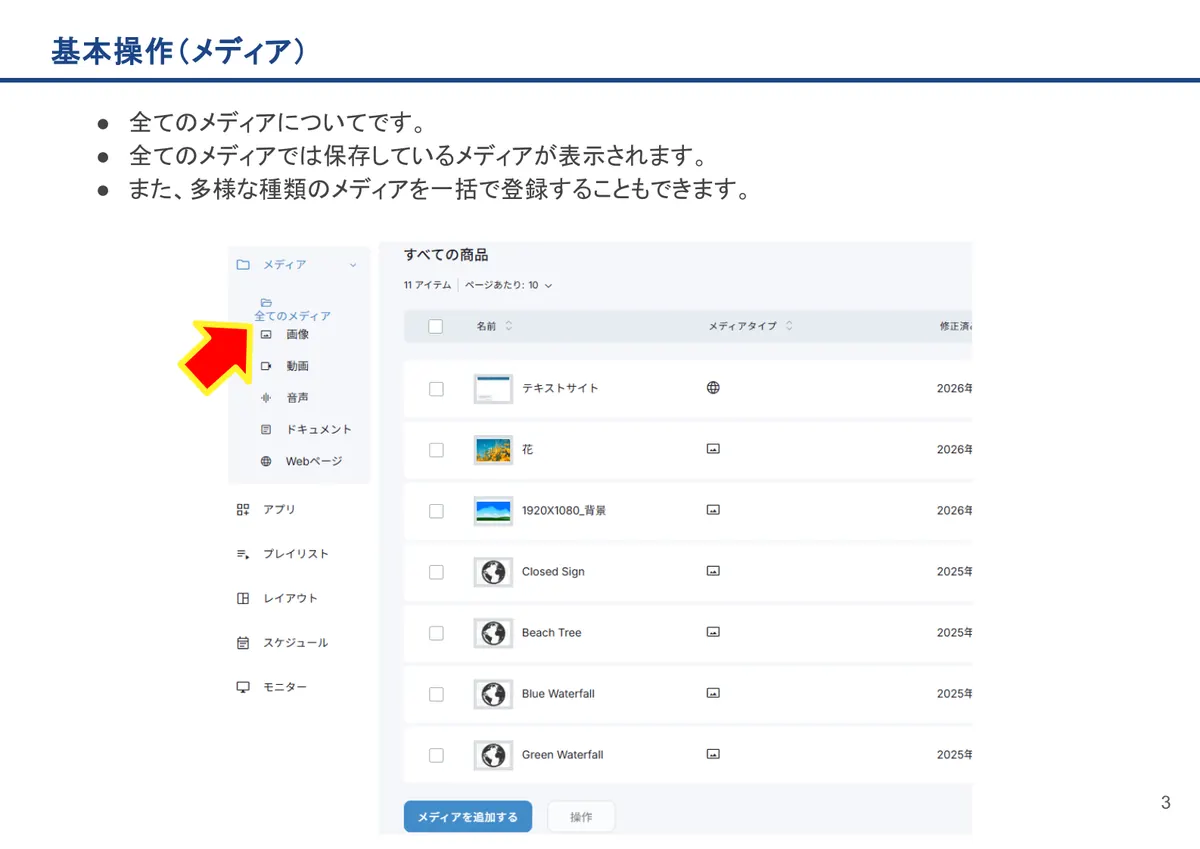Click image type icon in Blue Waterfall row
Image resolution: width=1200 pixels, height=849 pixels.
pyautogui.click(x=713, y=693)
